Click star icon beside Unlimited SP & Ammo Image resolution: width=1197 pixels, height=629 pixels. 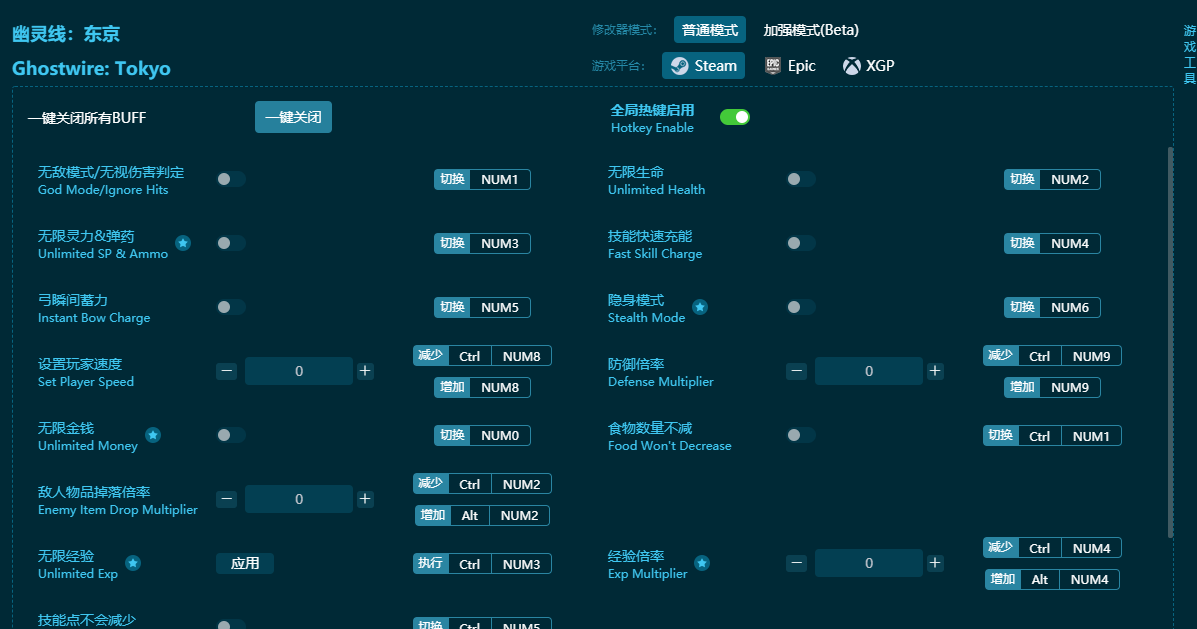183,243
